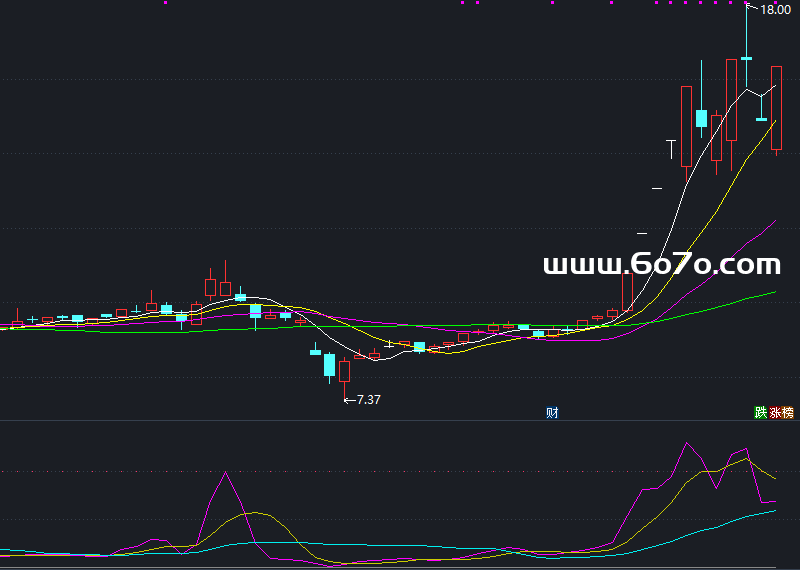The height and width of the screenshot is (570, 800).
Task: Click the last red candlestick on far right
Action: 776,107
